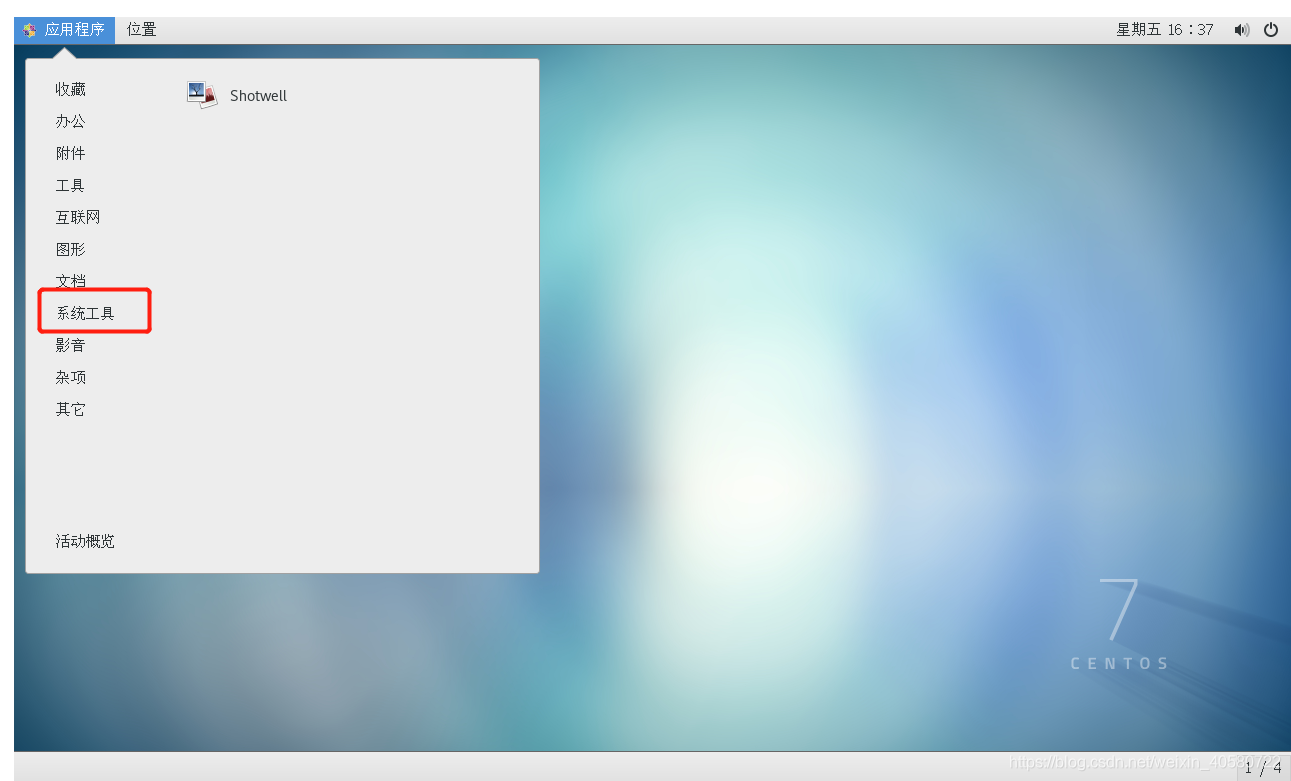
Task: Select the 收藏 category
Action: pyautogui.click(x=71, y=89)
